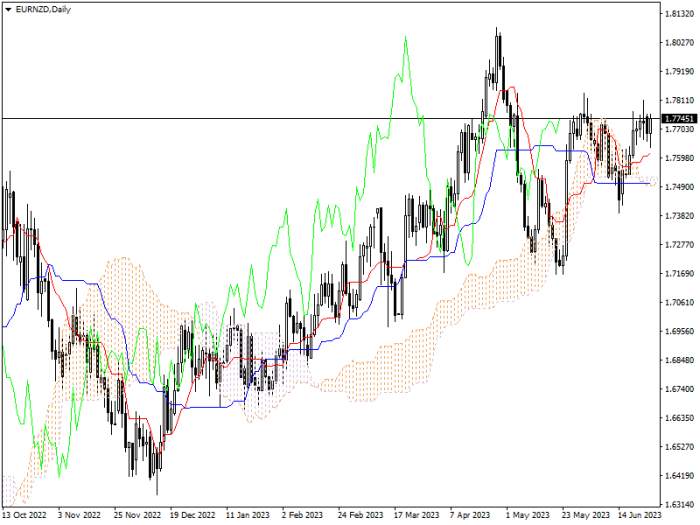Click price axis label 1.68480
Screen dimensions: 700x525
(x=679, y=360)
